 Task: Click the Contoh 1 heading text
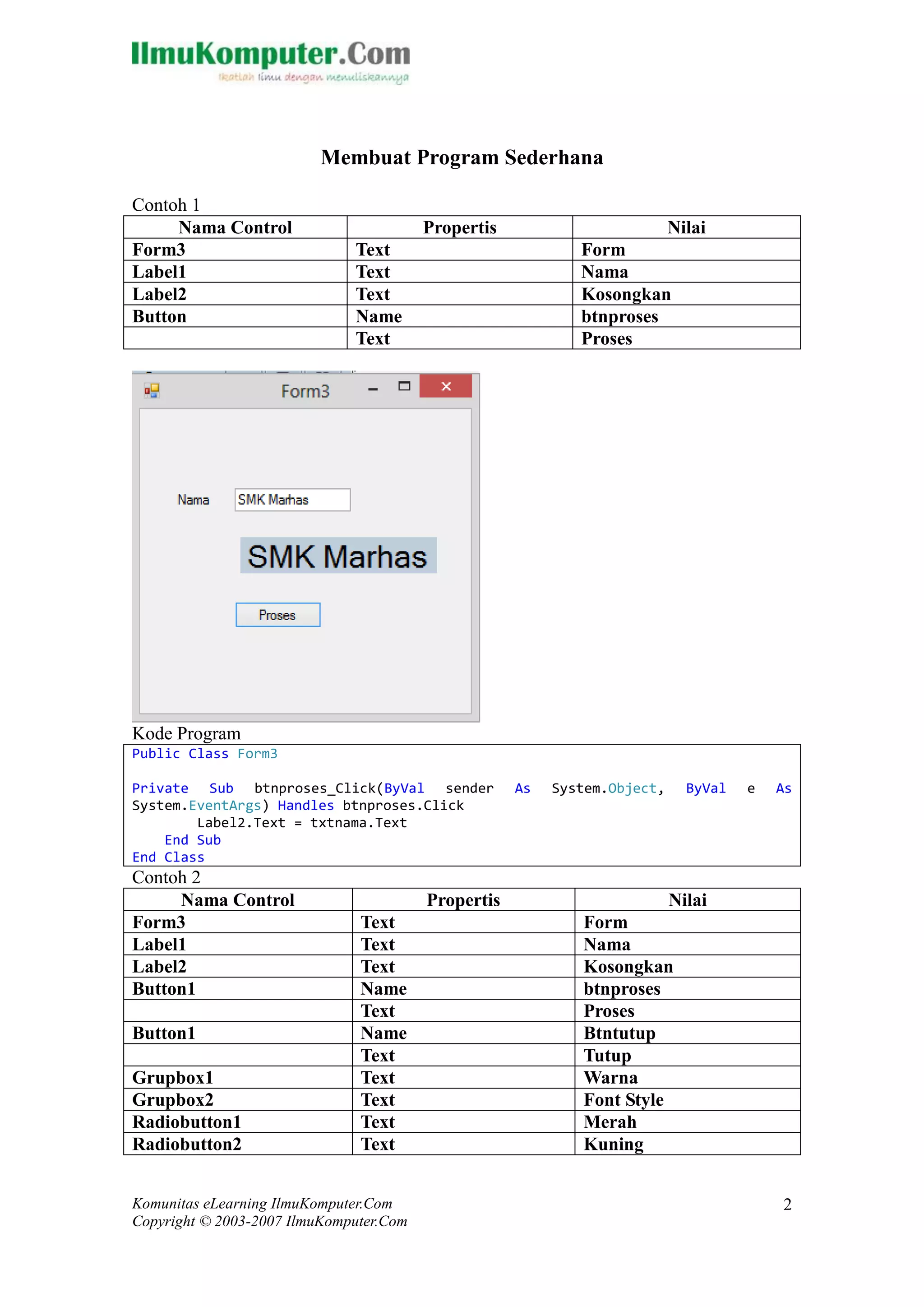pyautogui.click(x=166, y=205)
